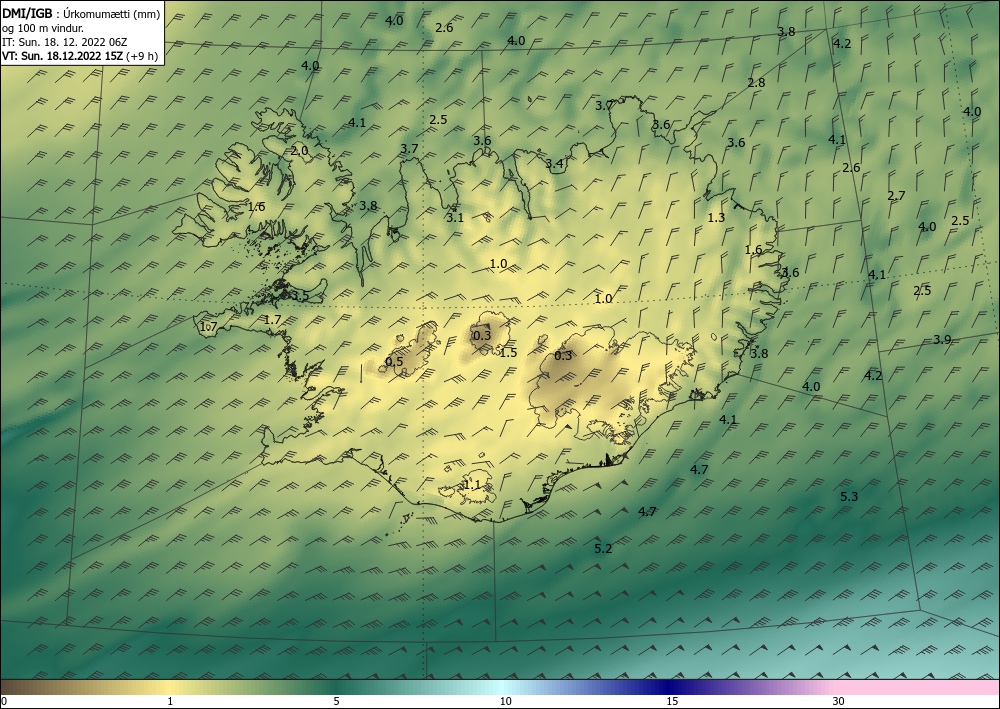Click the 0.5 value on the western glacier

click(x=394, y=362)
